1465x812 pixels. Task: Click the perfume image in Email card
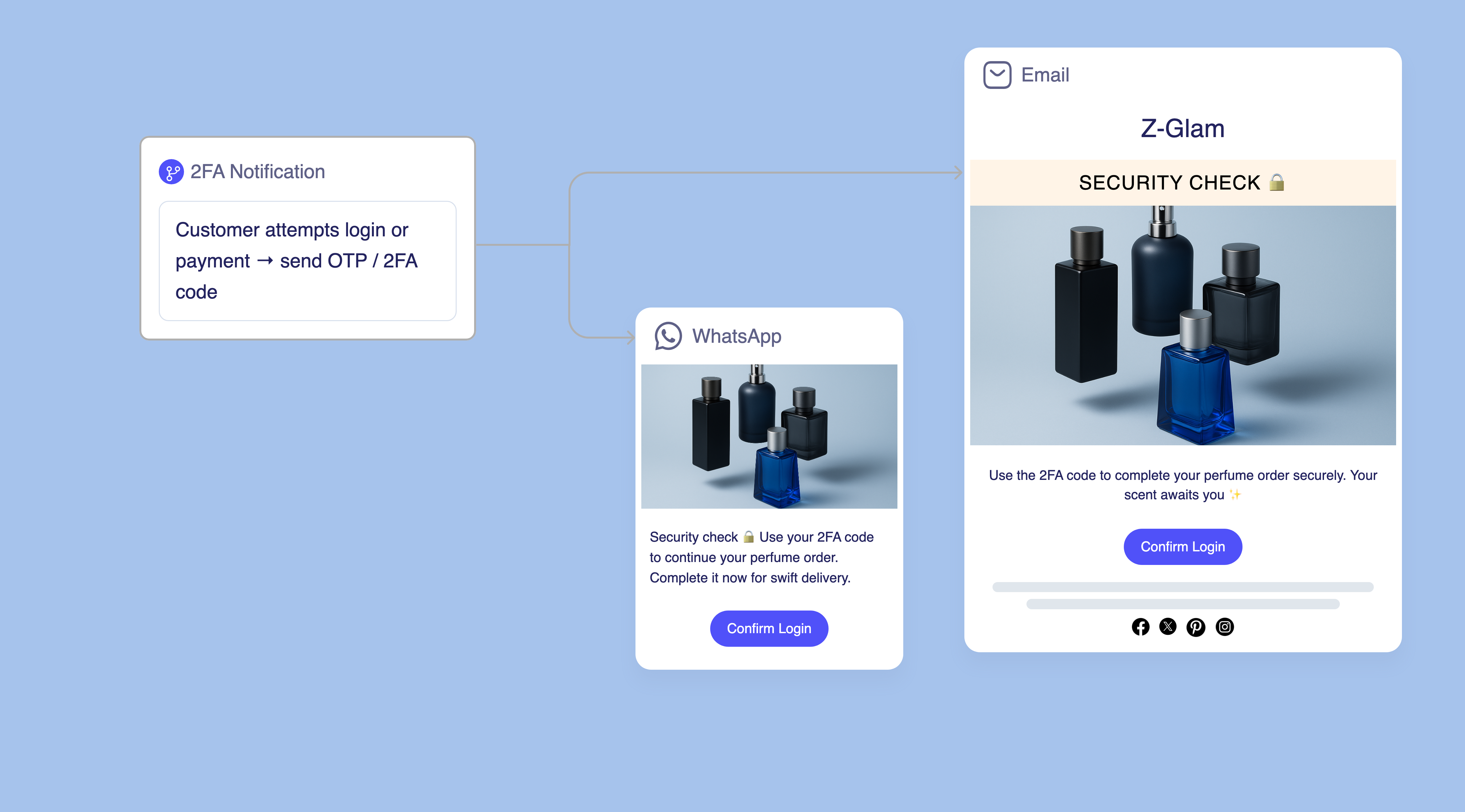(1183, 325)
